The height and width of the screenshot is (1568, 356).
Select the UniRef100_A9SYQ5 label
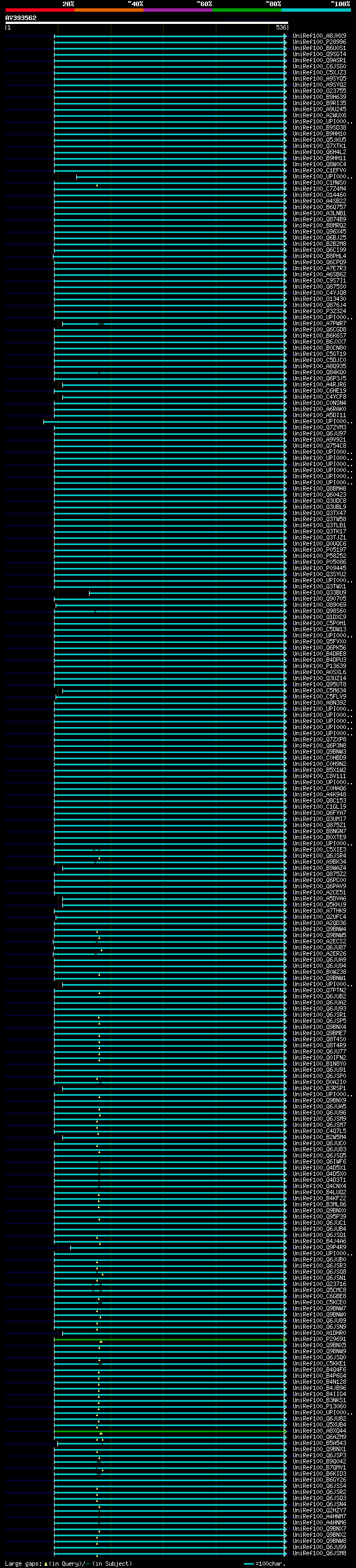319,78
